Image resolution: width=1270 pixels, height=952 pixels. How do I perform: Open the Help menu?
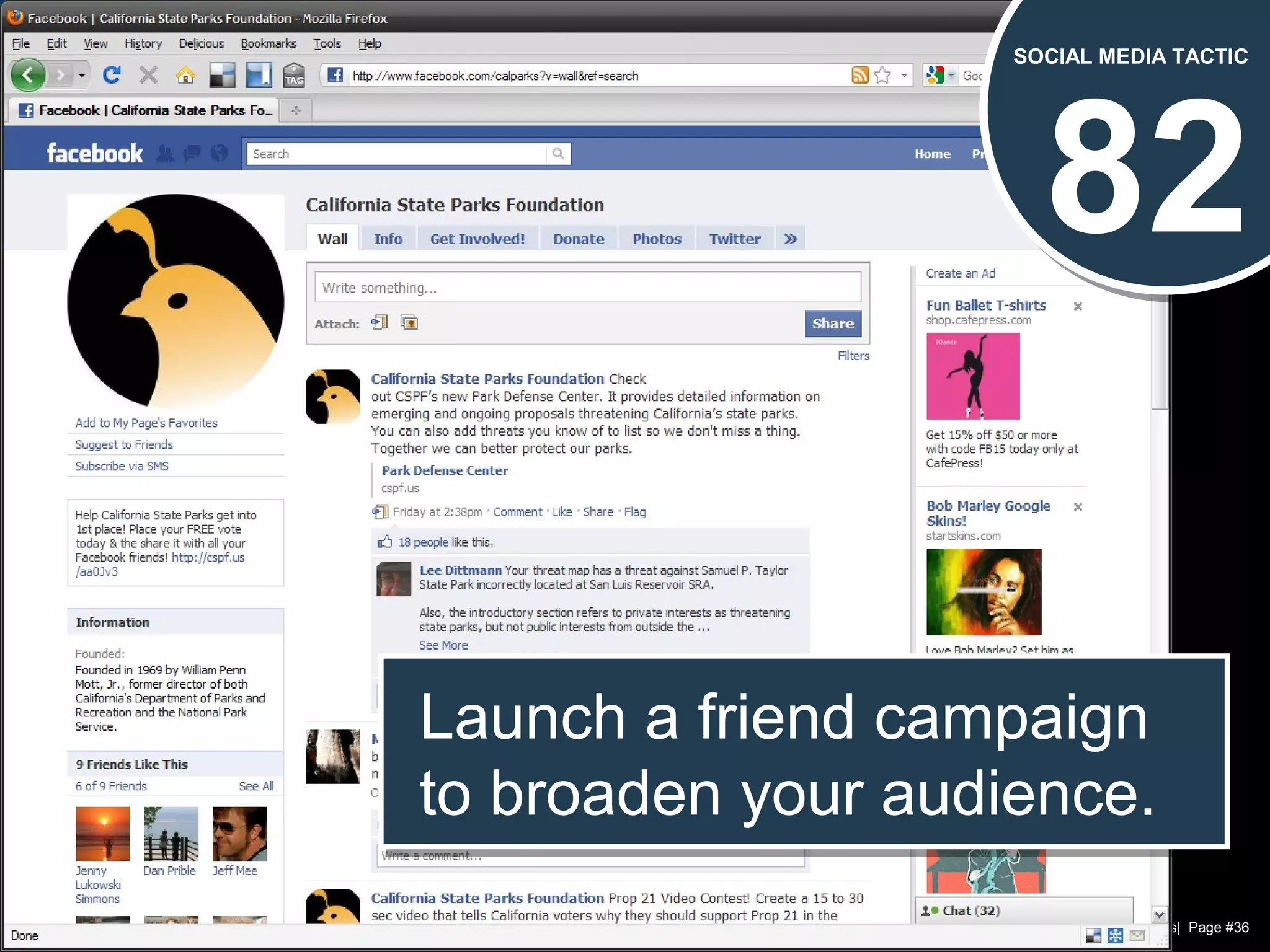point(370,43)
